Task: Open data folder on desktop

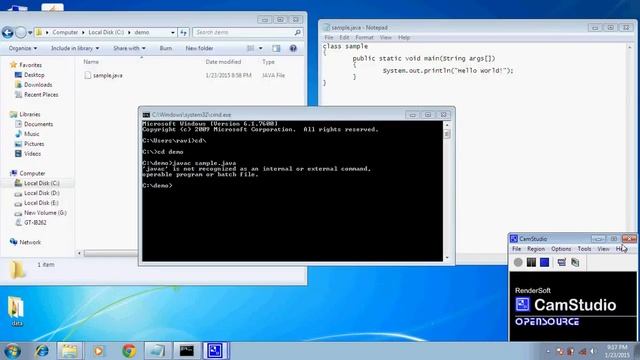Action: tap(16, 311)
